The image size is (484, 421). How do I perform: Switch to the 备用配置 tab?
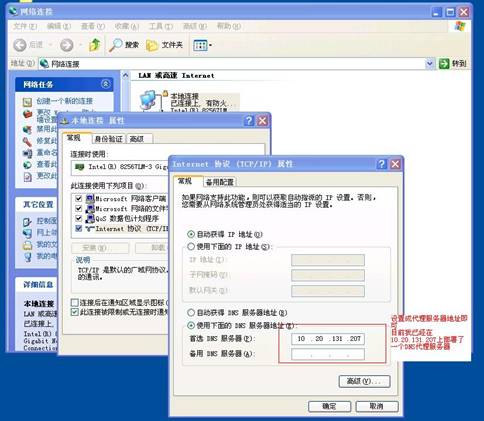[219, 182]
